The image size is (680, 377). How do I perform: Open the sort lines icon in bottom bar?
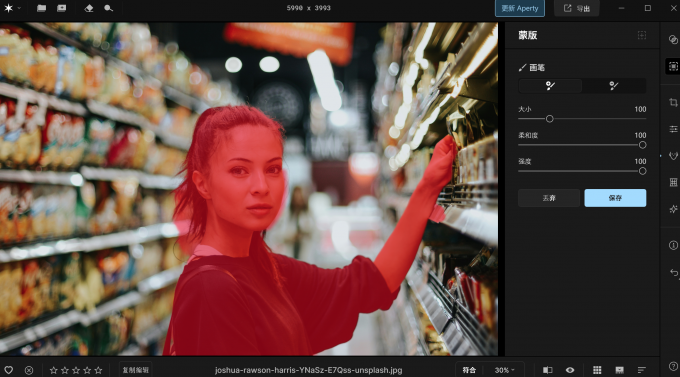tap(641, 370)
